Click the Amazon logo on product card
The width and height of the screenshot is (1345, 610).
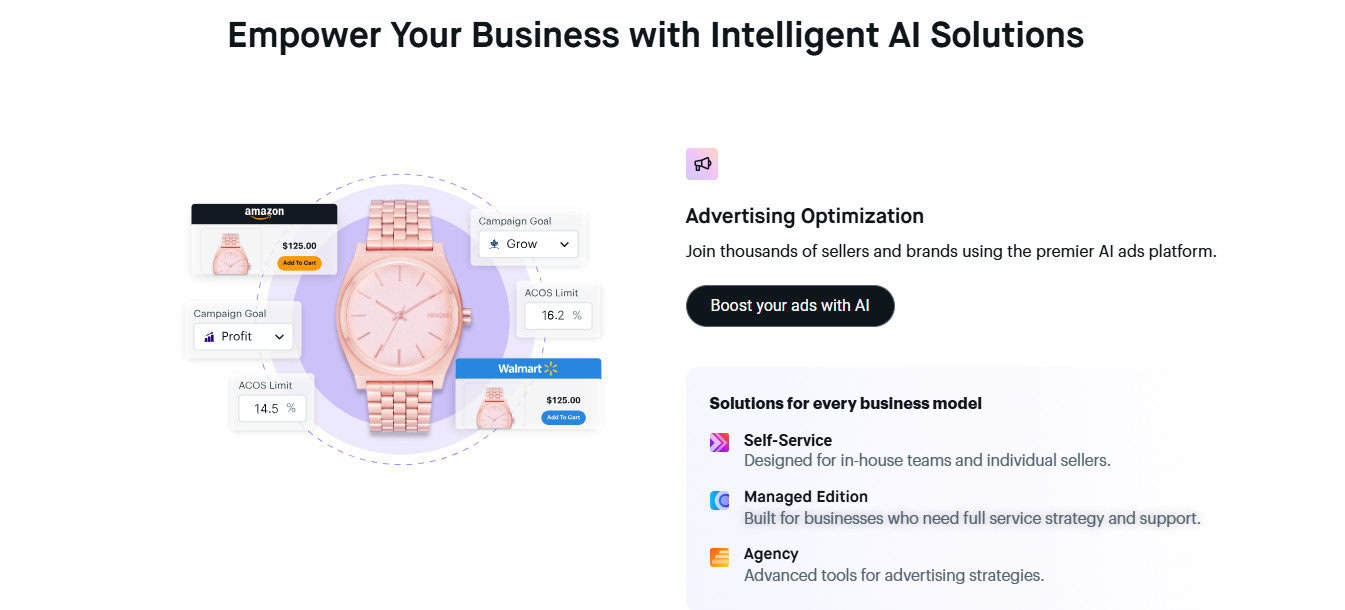(264, 213)
